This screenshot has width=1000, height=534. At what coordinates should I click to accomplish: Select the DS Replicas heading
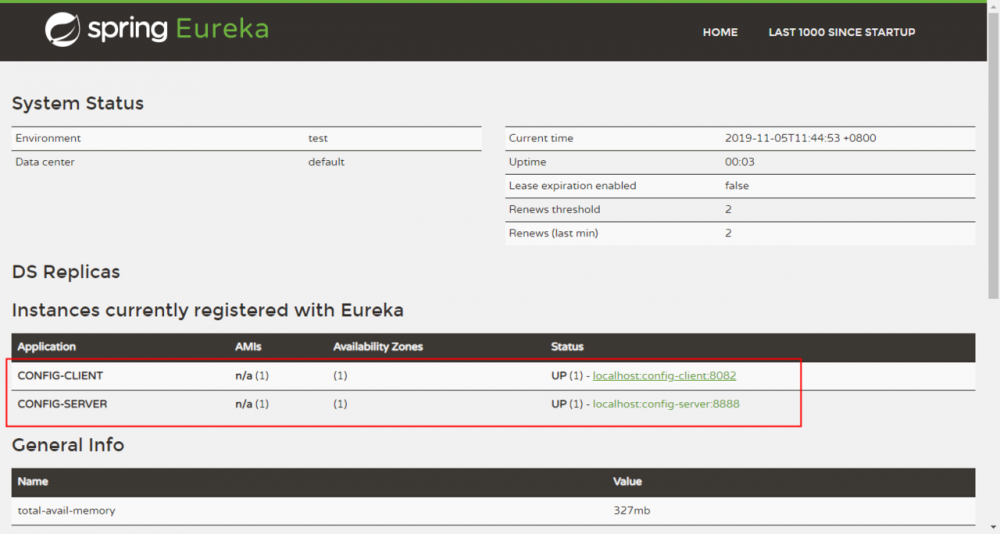click(x=66, y=272)
